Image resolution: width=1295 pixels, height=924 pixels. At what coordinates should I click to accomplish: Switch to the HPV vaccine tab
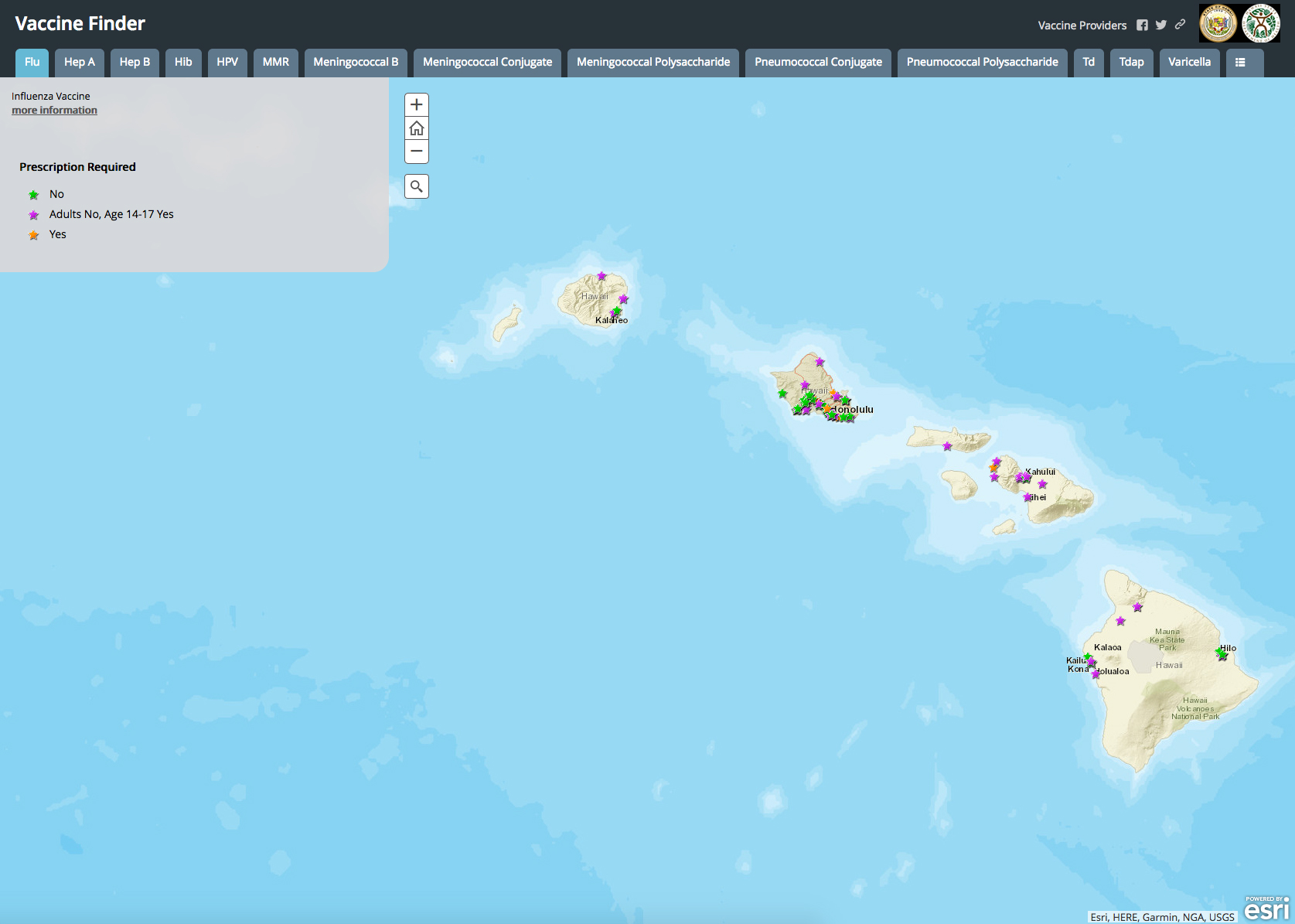pos(227,62)
